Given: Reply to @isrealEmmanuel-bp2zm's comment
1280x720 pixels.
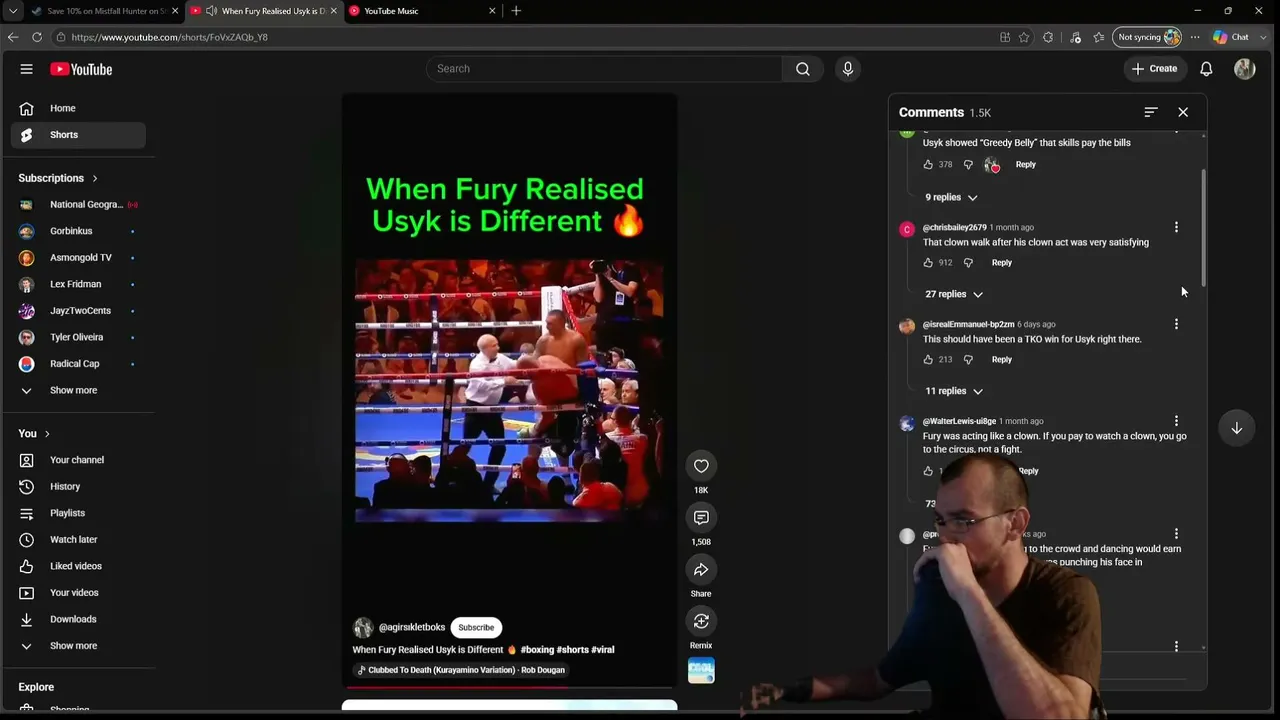Looking at the screenshot, I should coord(1001,360).
